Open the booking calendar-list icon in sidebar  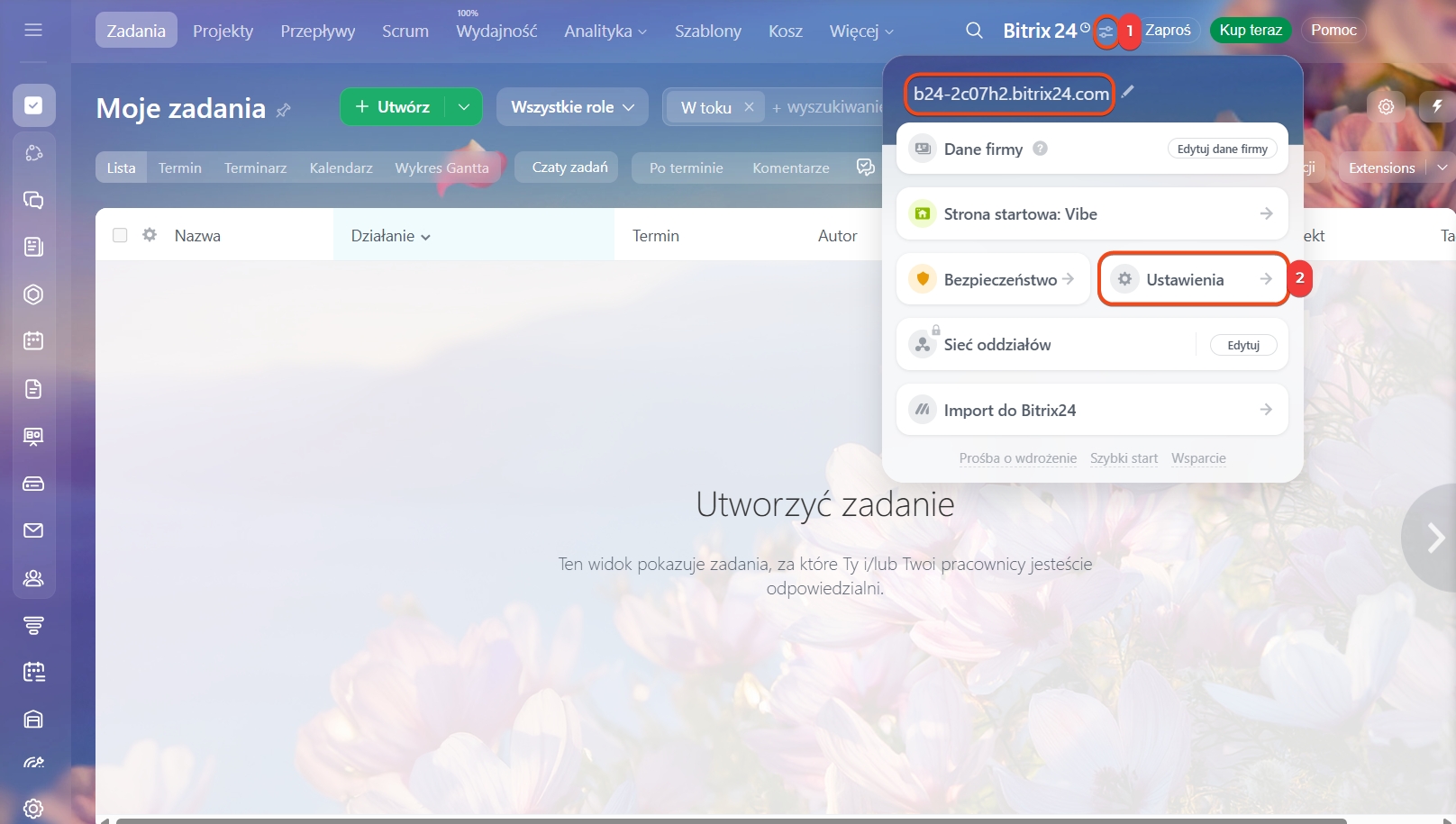pos(33,672)
